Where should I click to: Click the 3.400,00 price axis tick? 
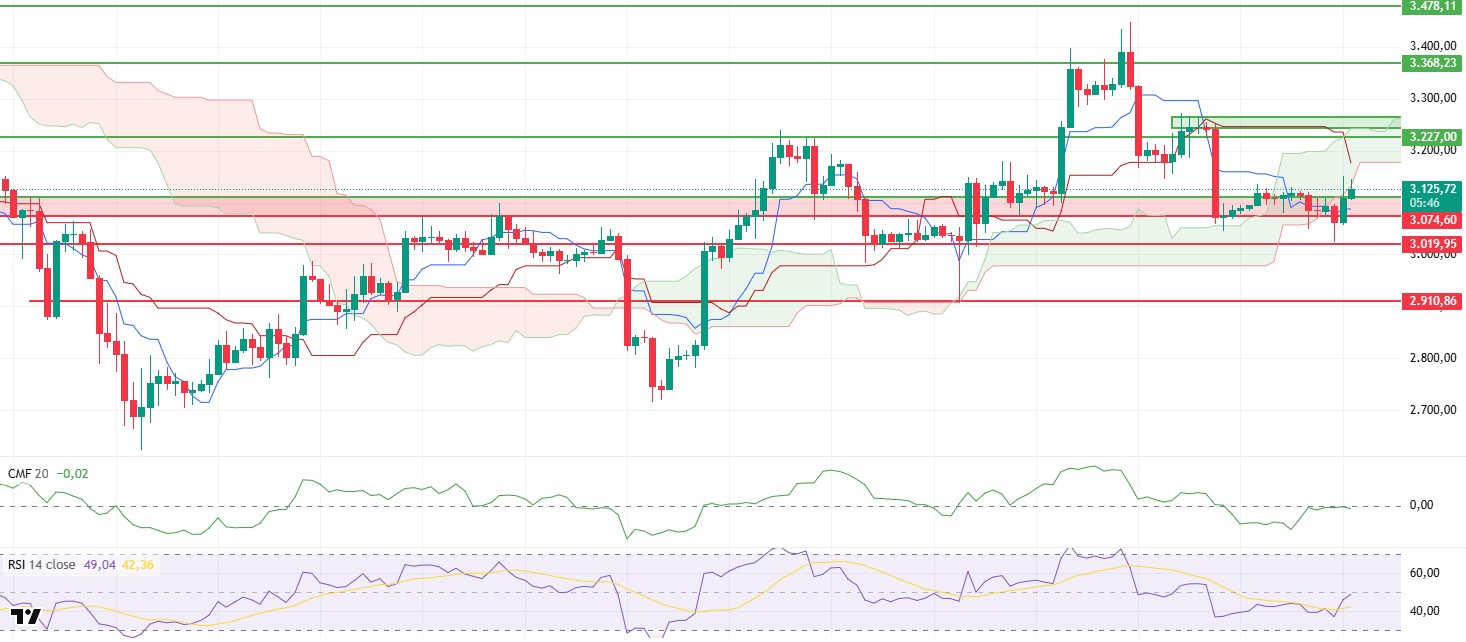[1432, 46]
